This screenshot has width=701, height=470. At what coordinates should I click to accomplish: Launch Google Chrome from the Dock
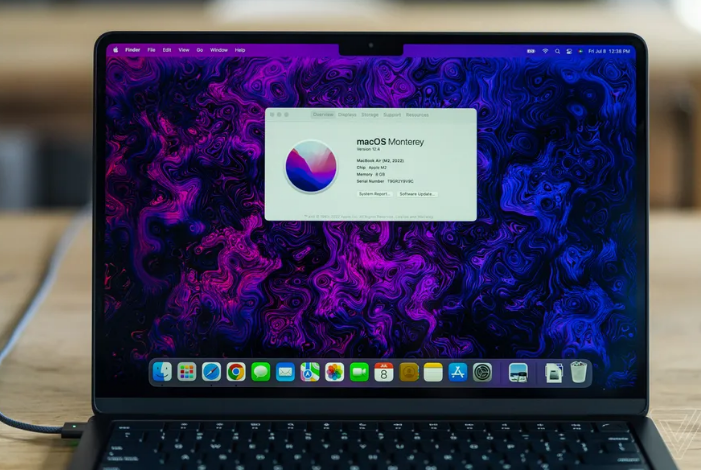(x=236, y=372)
